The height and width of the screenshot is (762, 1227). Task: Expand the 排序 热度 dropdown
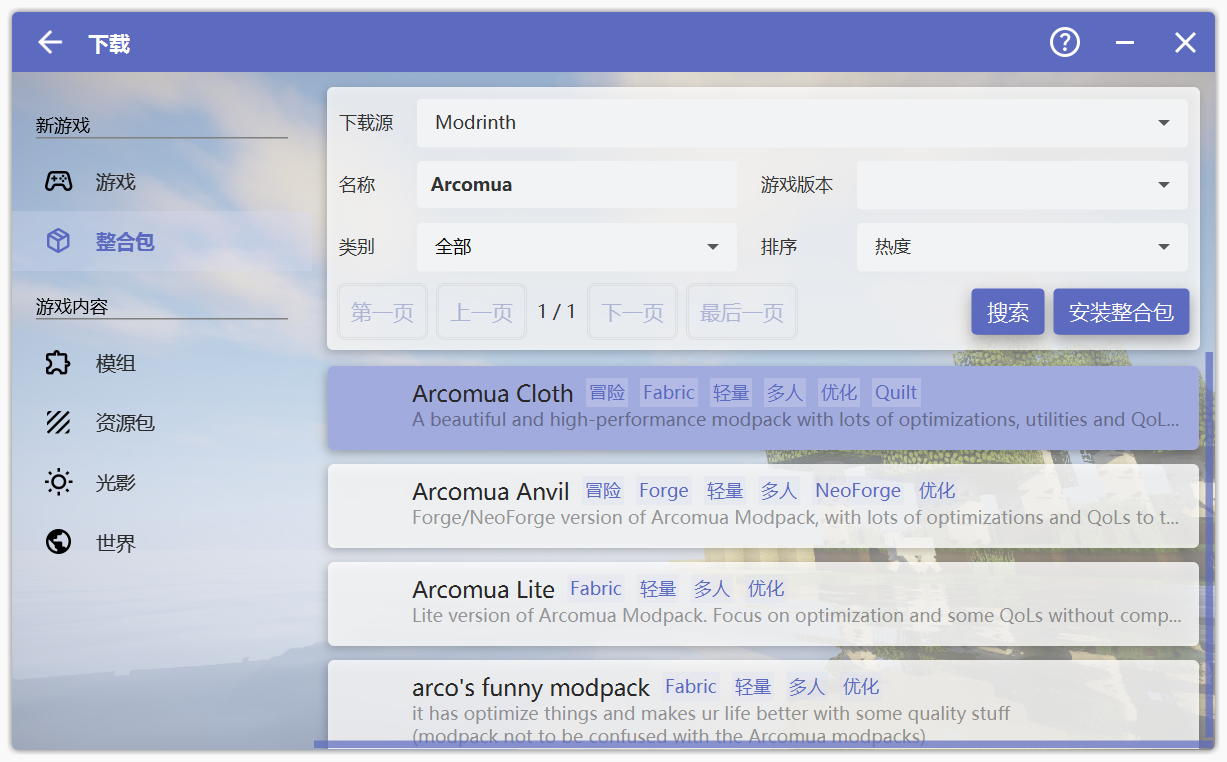(1022, 247)
